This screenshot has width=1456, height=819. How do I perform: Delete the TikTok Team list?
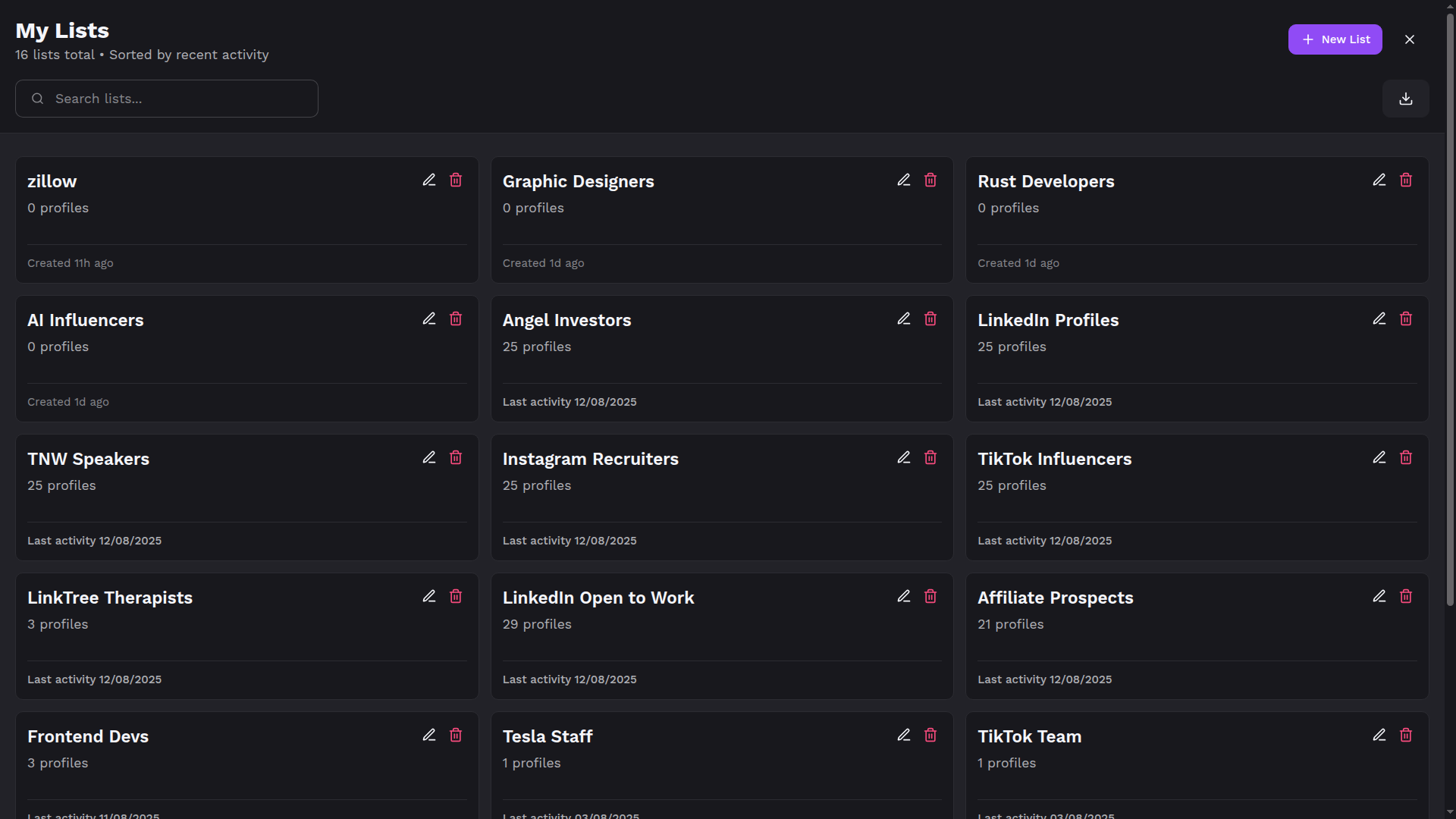pos(1406,735)
